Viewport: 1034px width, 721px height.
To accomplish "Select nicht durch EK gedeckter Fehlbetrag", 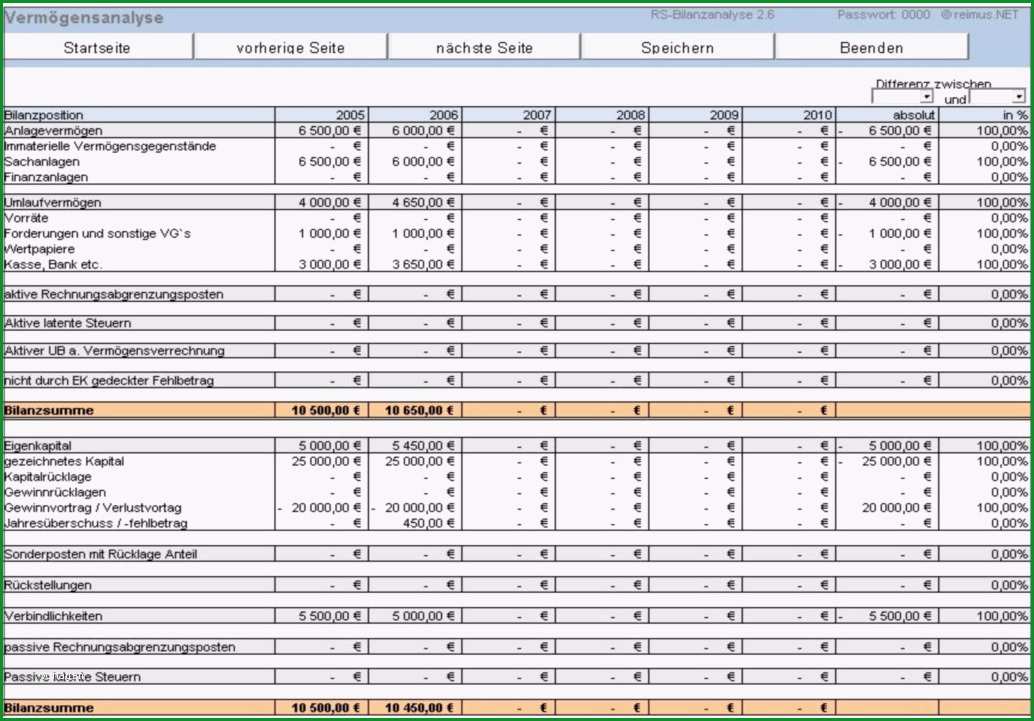I will pos(109,380).
